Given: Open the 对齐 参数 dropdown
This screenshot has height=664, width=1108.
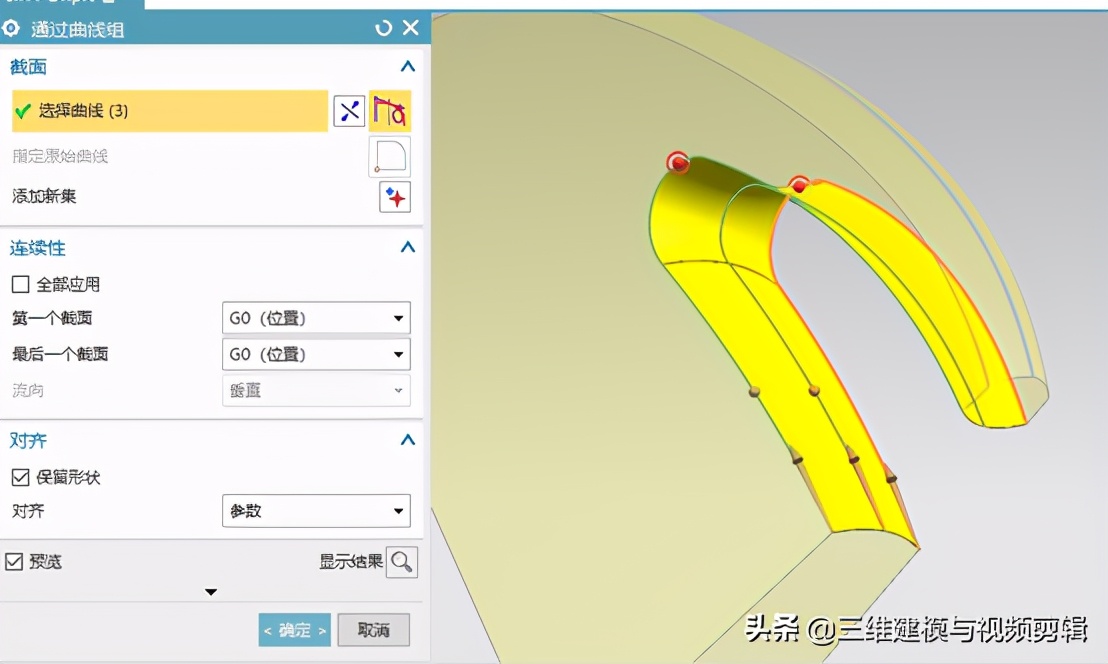Looking at the screenshot, I should pos(316,511).
